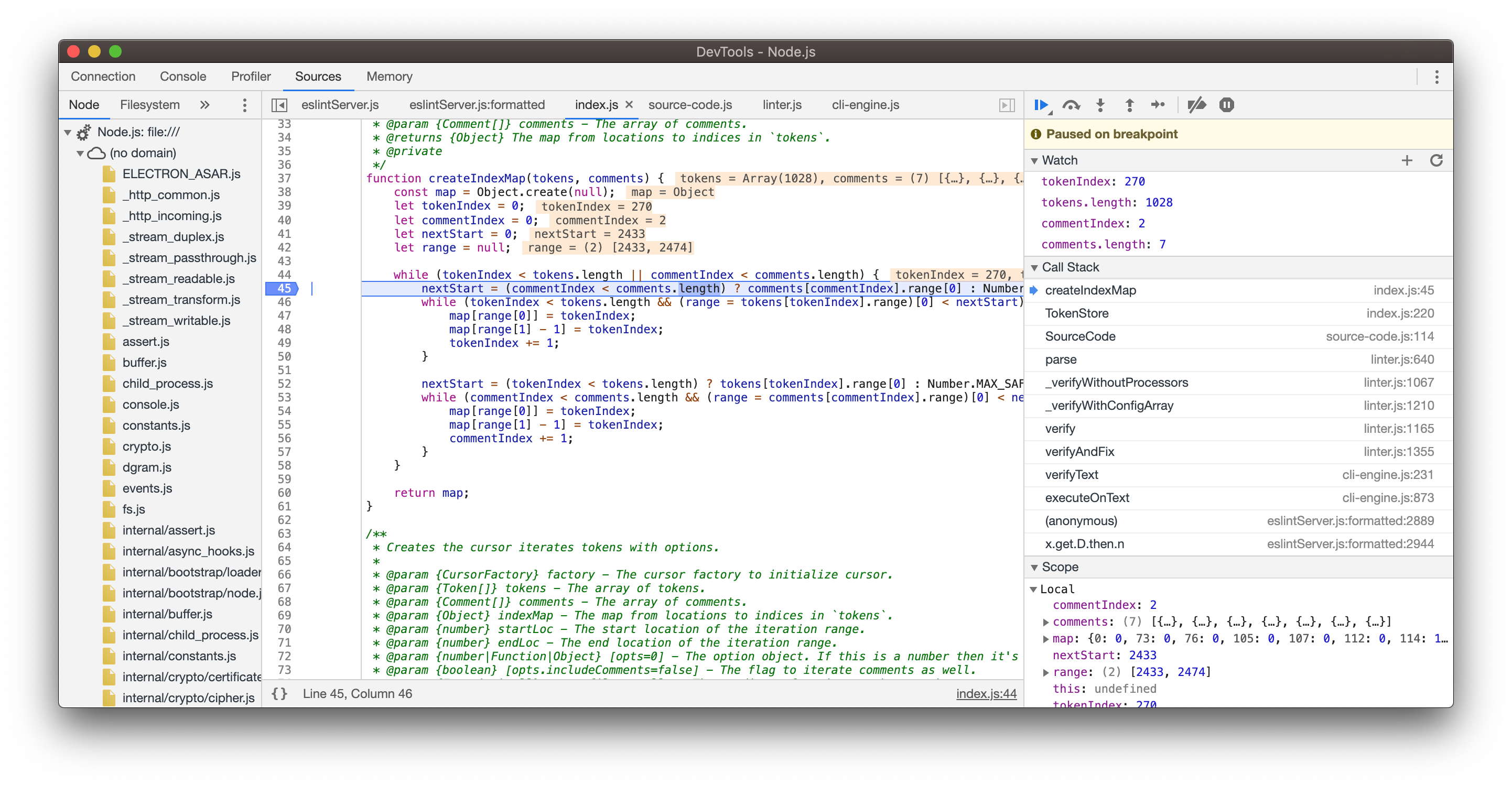Remove the breakpoint on line 45
The height and width of the screenshot is (785, 1512).
[284, 288]
